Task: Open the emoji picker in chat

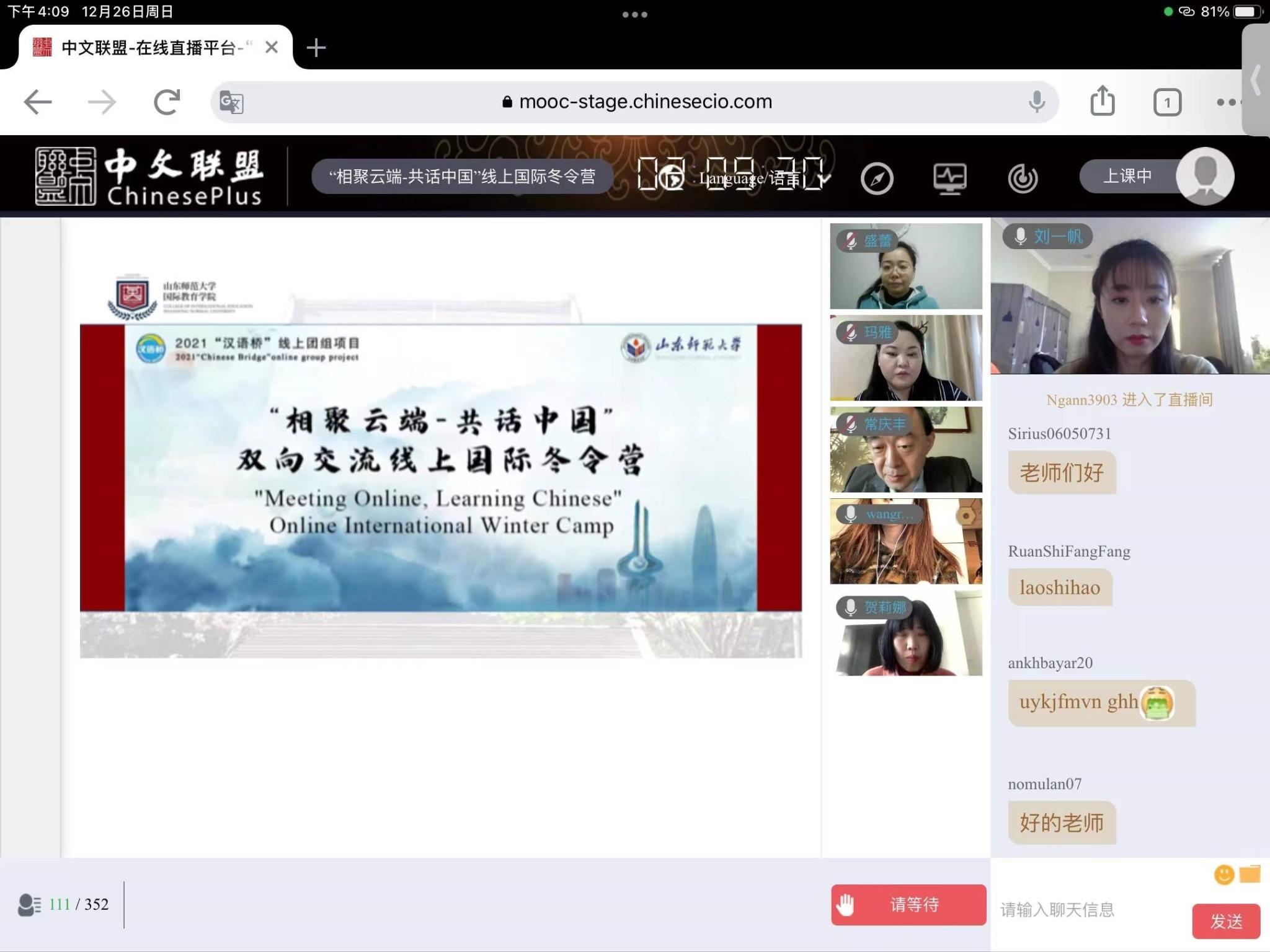Action: tap(1223, 875)
